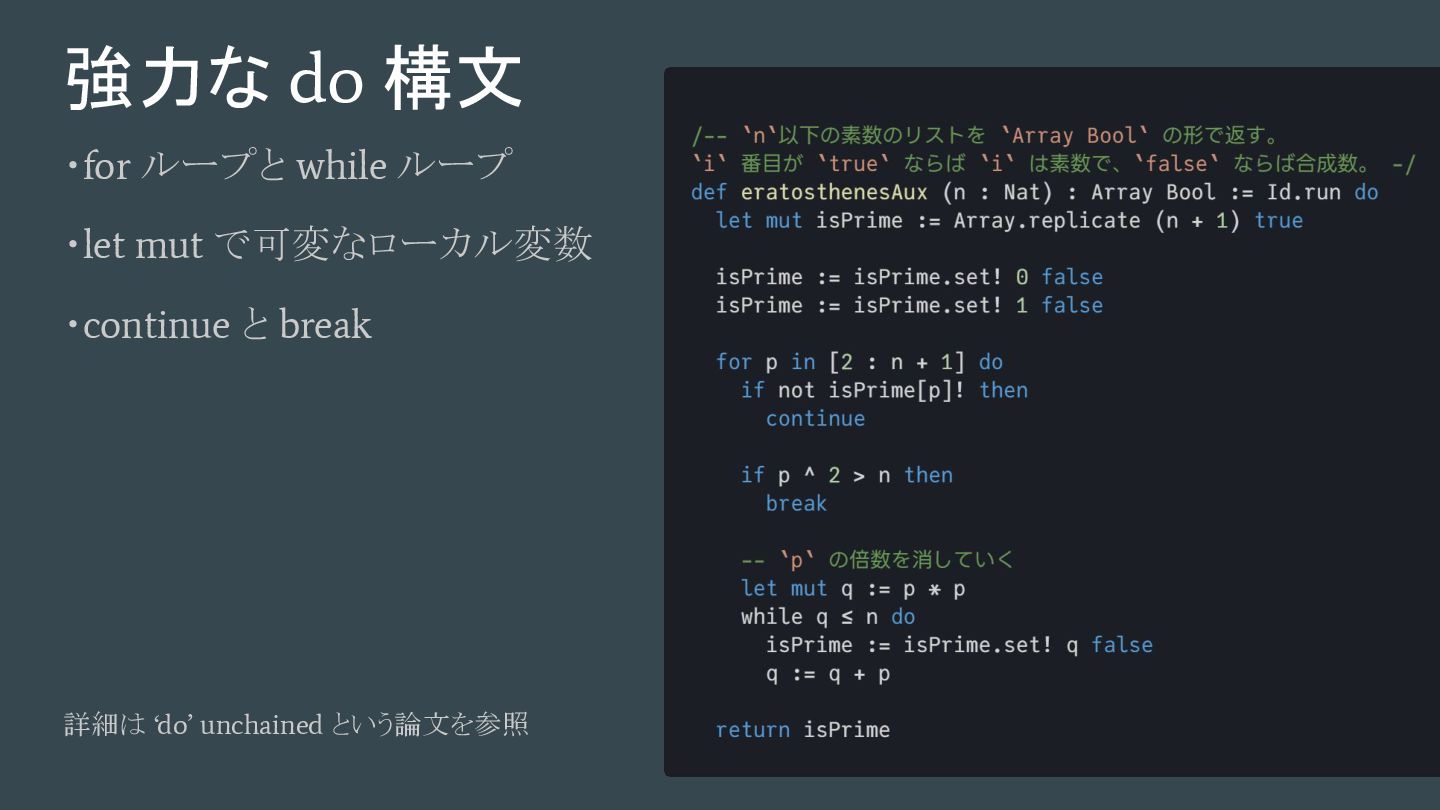Click the slide title '強力な do 構文'
Image resolution: width=1440 pixels, height=810 pixels.
[x=293, y=80]
